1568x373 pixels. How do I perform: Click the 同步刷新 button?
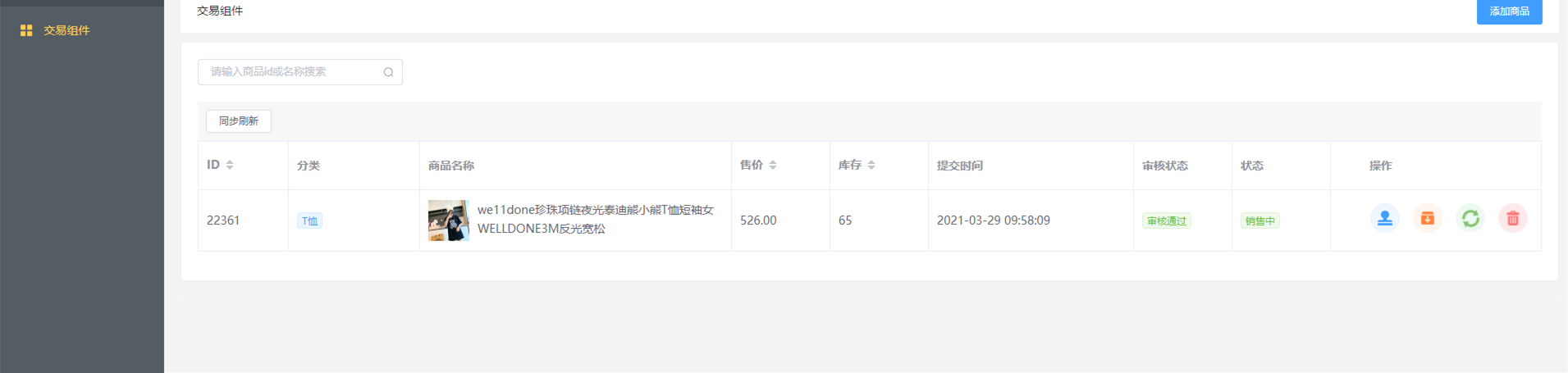click(x=239, y=121)
